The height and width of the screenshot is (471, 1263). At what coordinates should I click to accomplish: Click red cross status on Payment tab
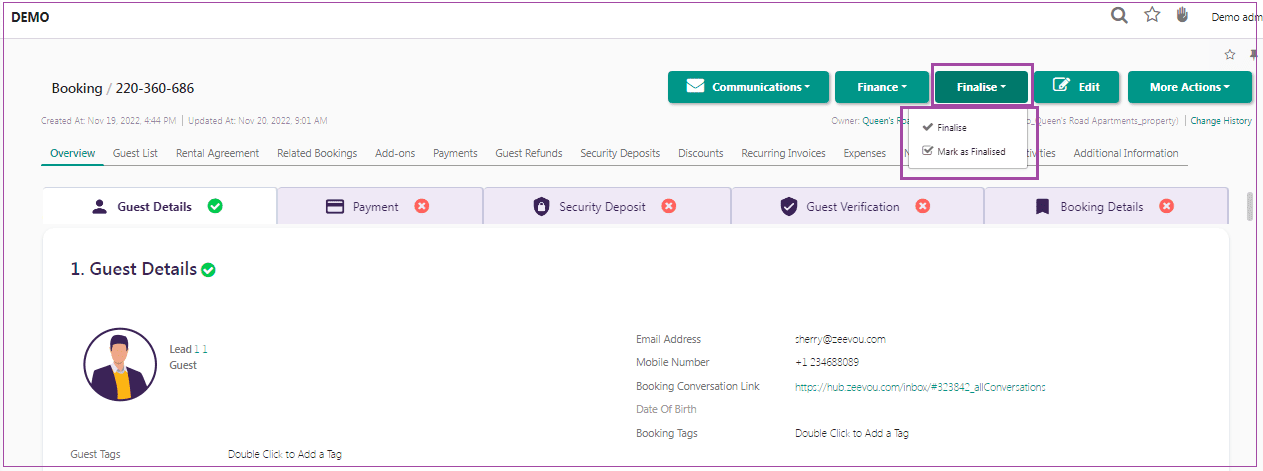click(422, 206)
